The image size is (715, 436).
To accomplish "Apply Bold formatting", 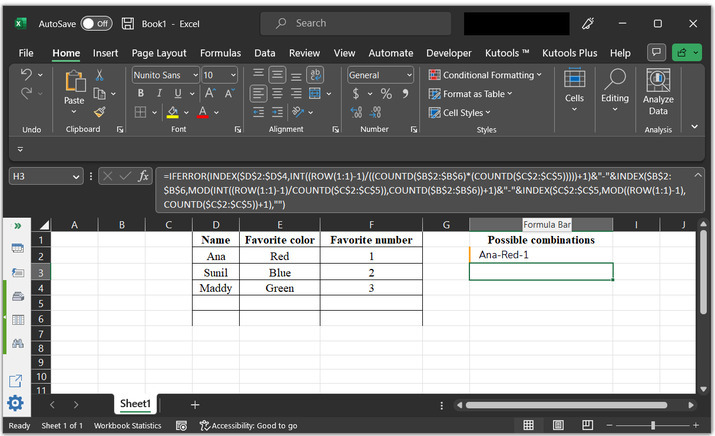I will coord(140,94).
